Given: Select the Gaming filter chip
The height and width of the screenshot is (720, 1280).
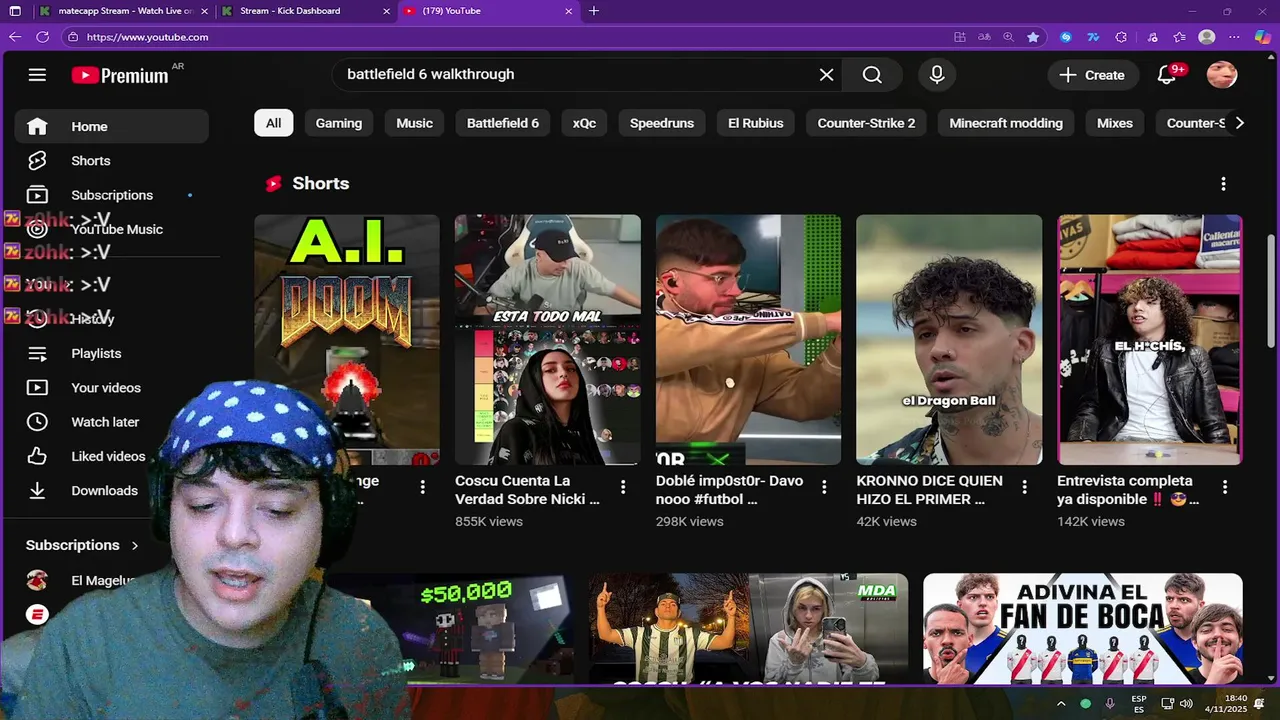Looking at the screenshot, I should [x=339, y=123].
